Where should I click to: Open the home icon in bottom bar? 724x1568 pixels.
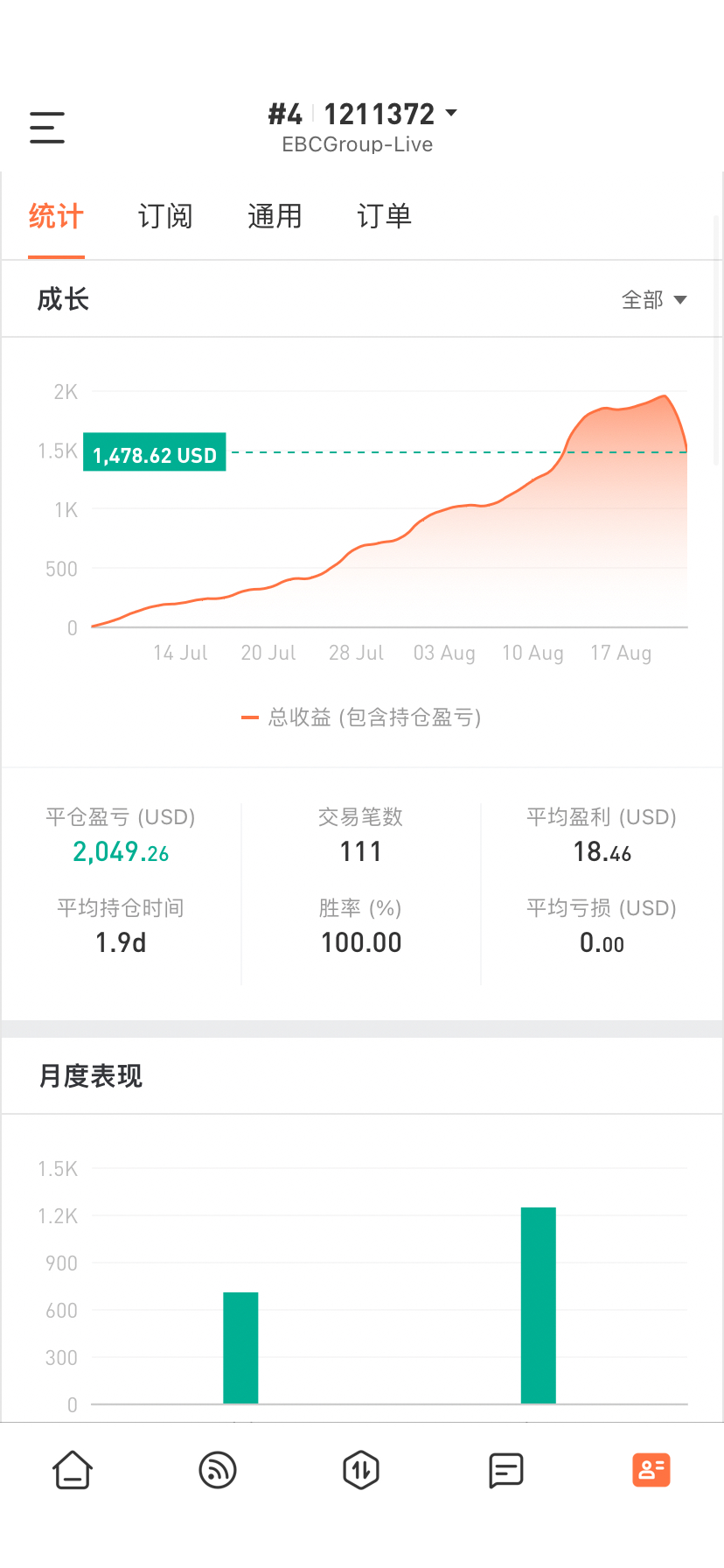[73, 1470]
